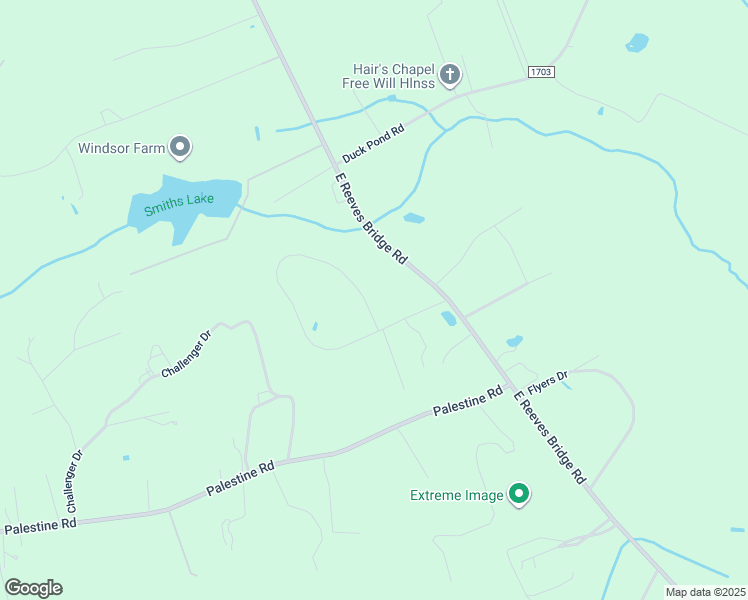
Task: Open the Google logo link
Action: click(34, 588)
